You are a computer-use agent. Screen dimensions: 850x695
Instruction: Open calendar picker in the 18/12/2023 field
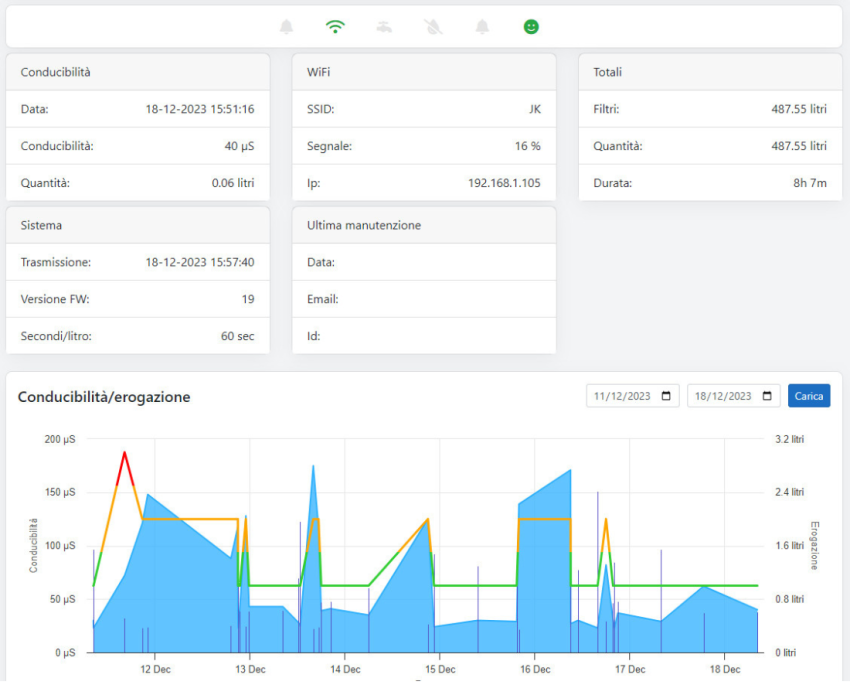(x=767, y=396)
